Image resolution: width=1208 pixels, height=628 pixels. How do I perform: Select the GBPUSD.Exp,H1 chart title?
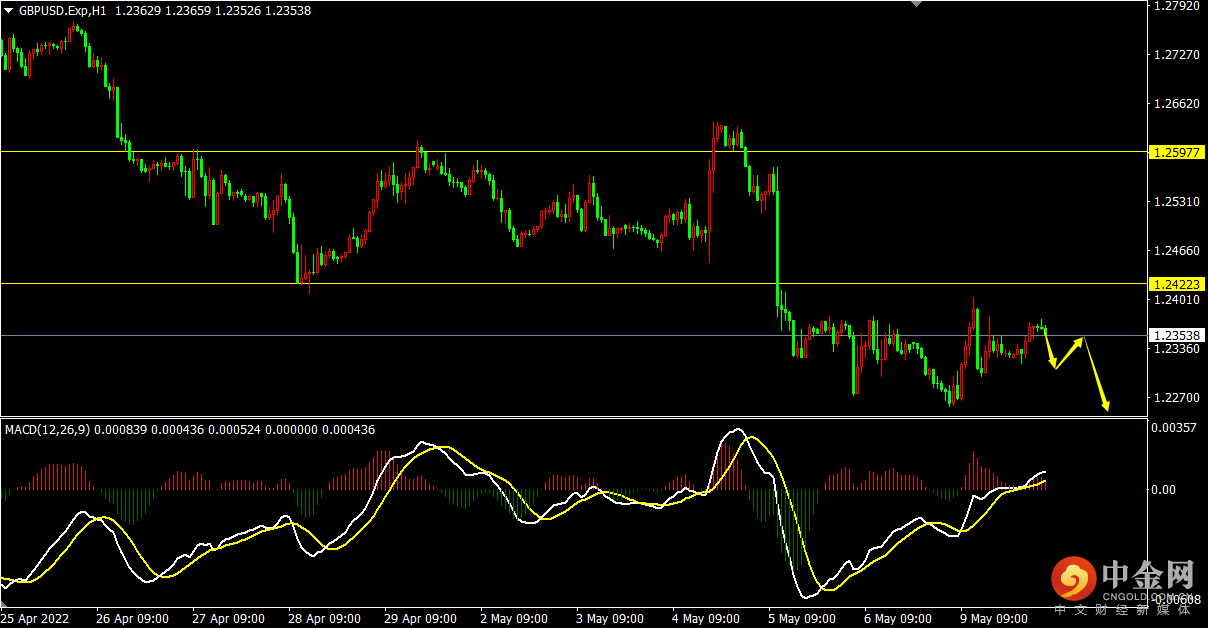[63, 11]
